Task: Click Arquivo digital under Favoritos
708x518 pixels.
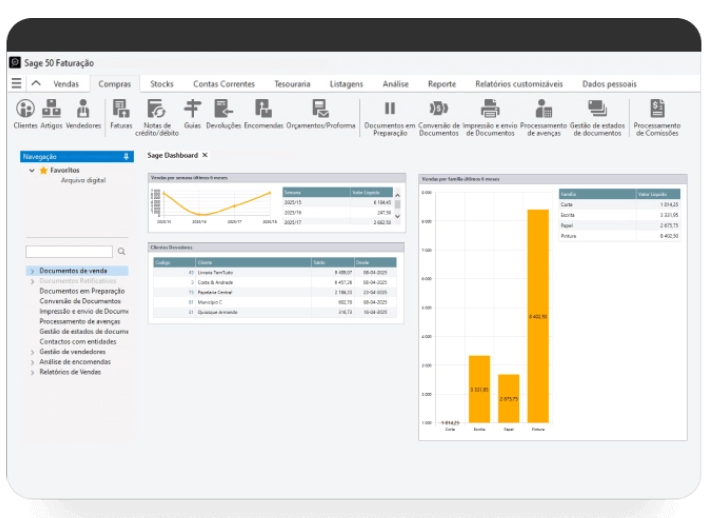Action: coord(83,181)
